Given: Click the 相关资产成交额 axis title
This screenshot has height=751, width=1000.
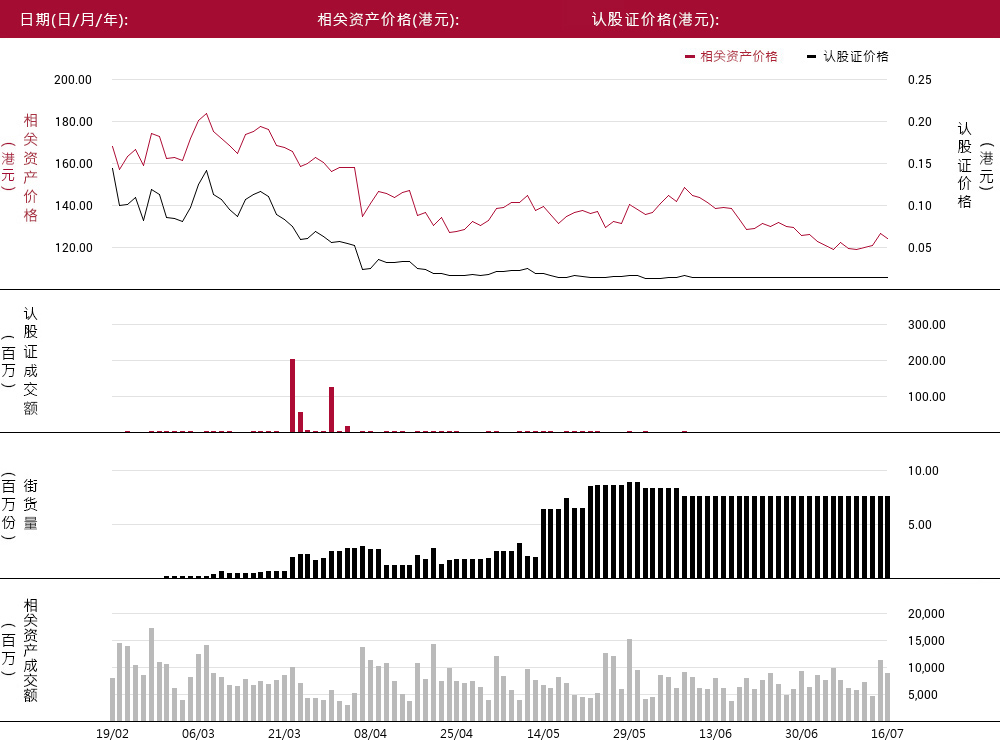Looking at the screenshot, I should pos(30,650).
